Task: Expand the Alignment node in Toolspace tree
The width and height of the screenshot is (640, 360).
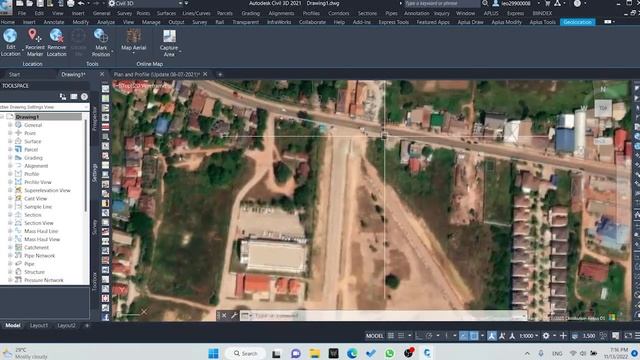Action: pyautogui.click(x=10, y=166)
